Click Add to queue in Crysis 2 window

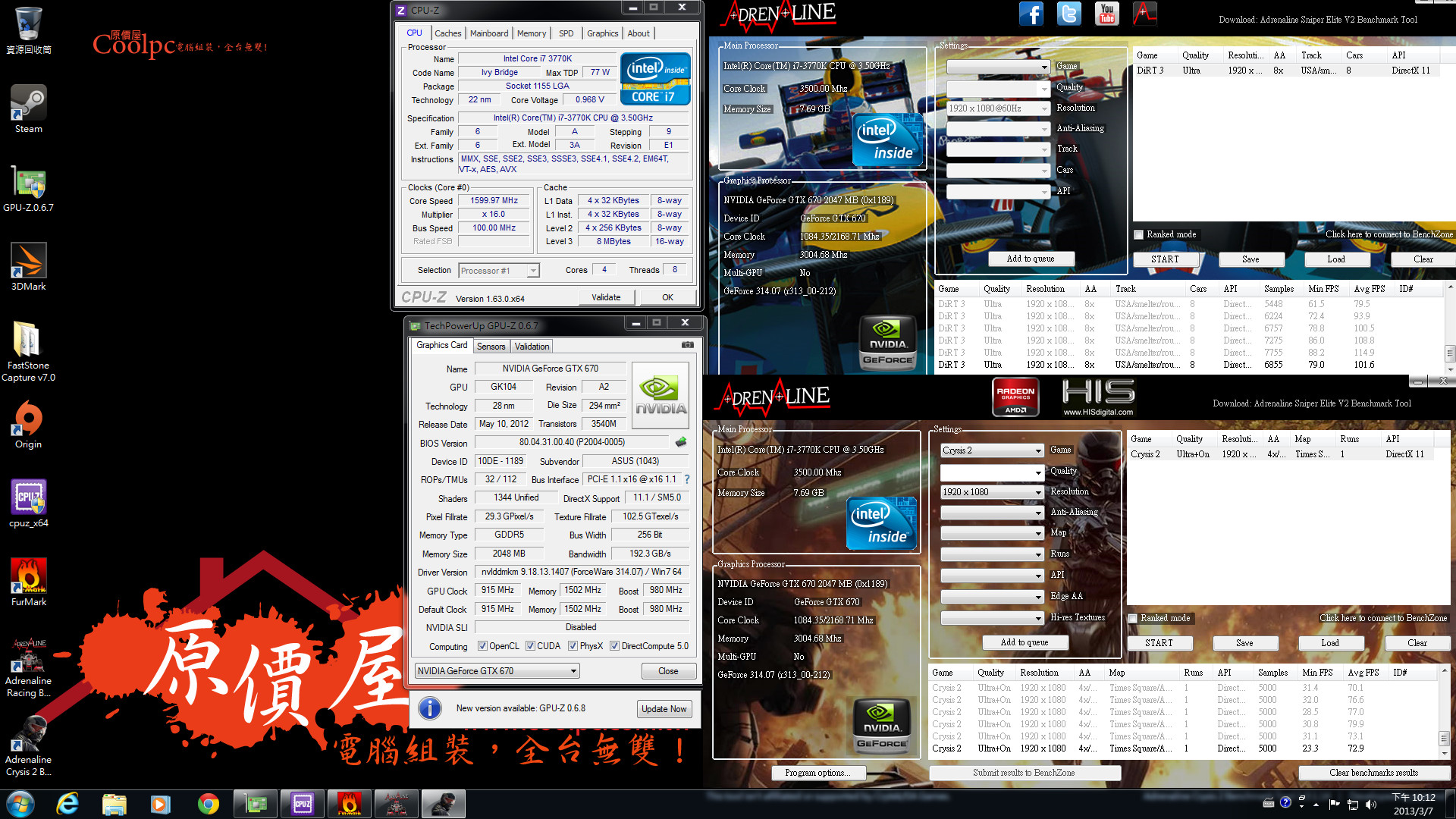pyautogui.click(x=1024, y=642)
